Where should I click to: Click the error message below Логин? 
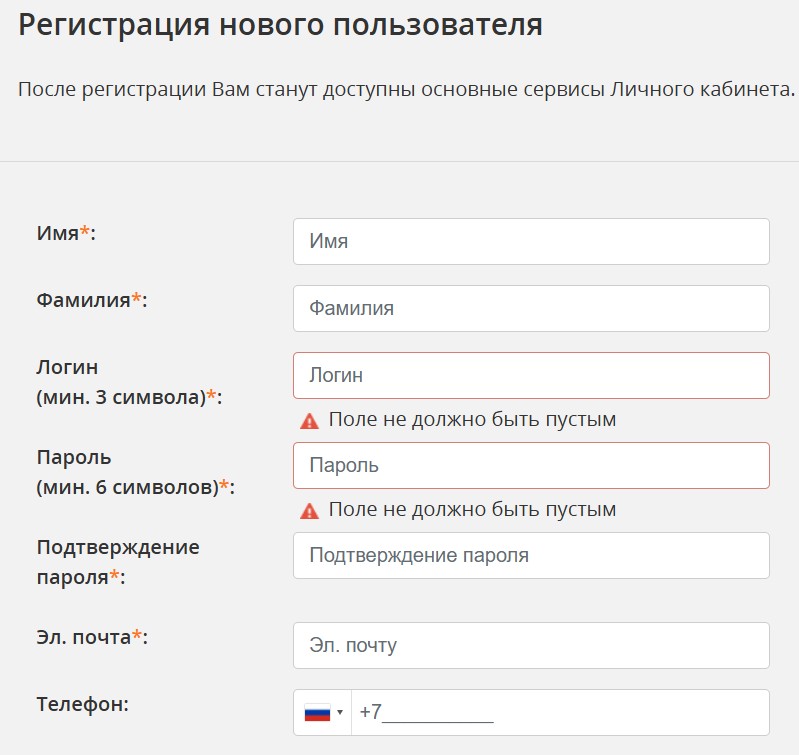(472, 420)
